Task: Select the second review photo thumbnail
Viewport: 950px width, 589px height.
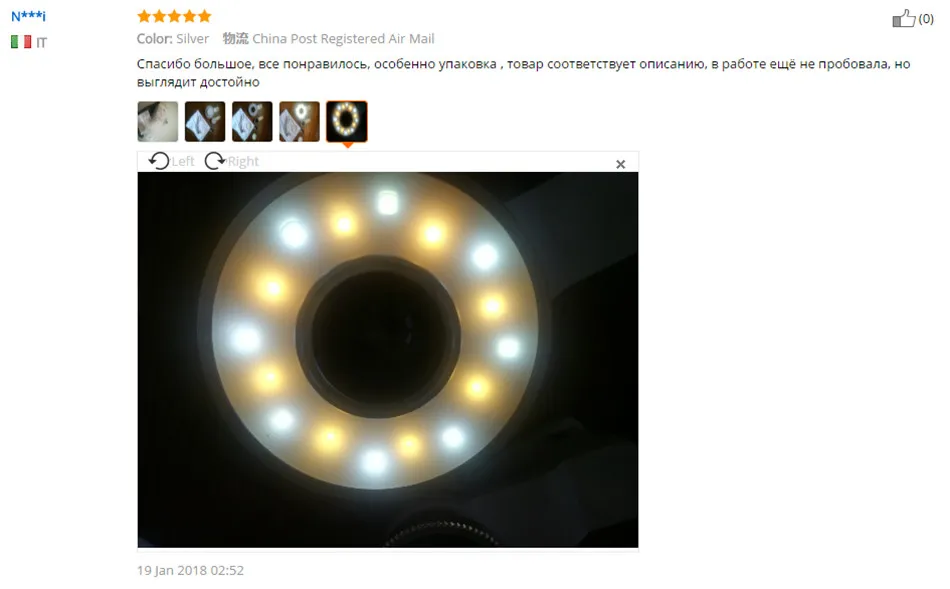Action: 205,122
